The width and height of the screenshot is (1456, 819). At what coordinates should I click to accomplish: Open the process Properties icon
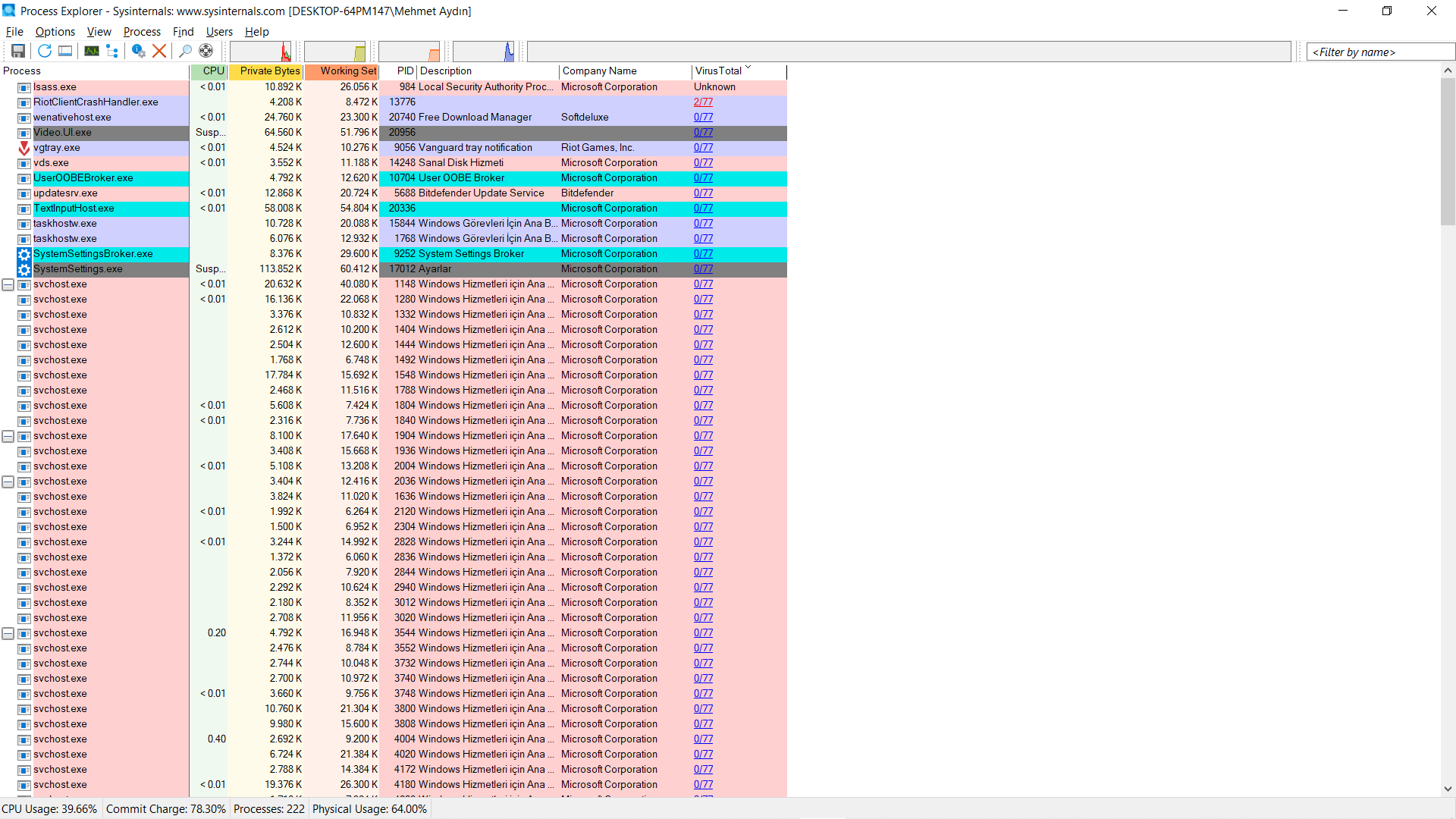(138, 51)
